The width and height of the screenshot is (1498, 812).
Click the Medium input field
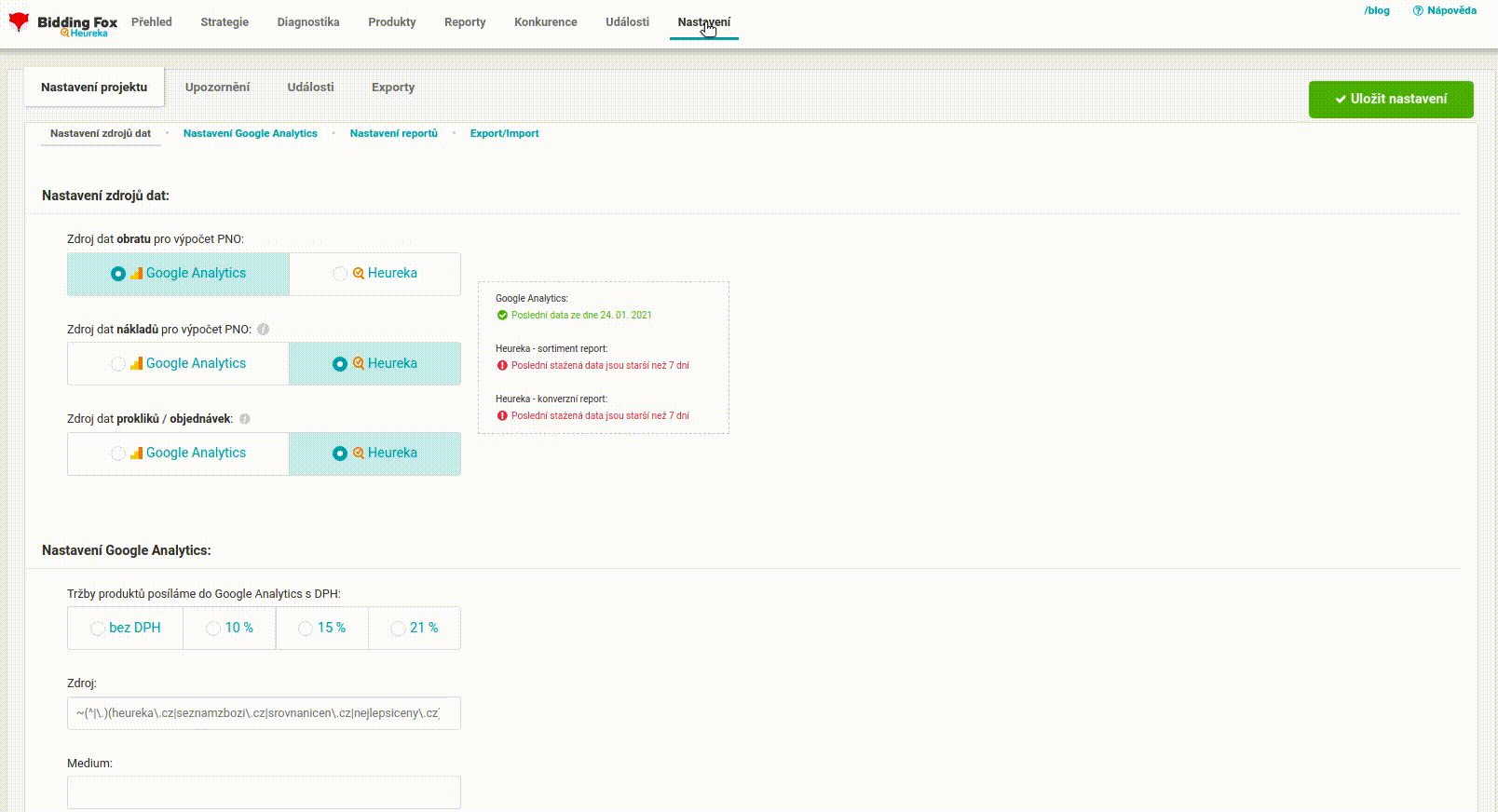click(264, 792)
